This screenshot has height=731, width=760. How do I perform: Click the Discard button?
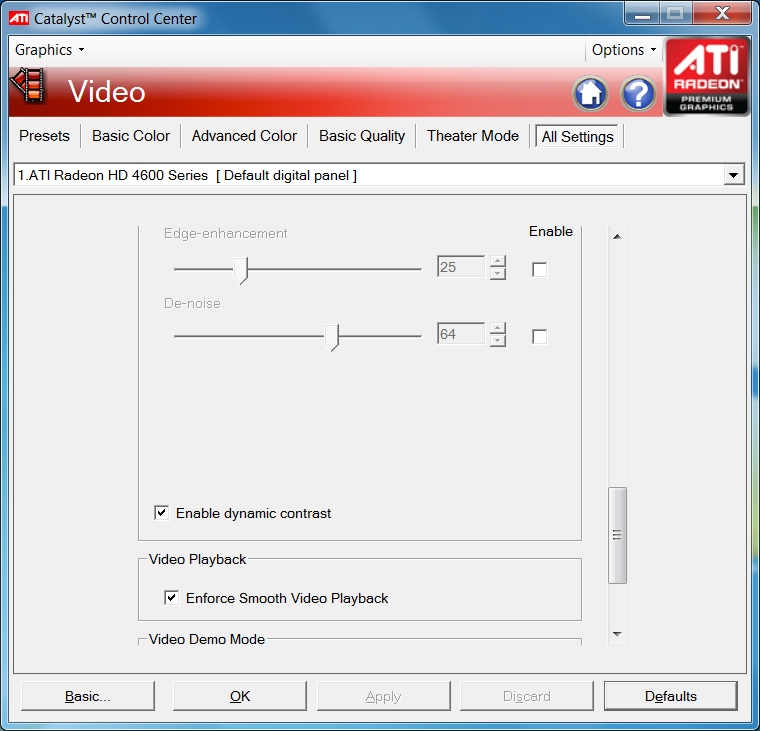click(527, 696)
